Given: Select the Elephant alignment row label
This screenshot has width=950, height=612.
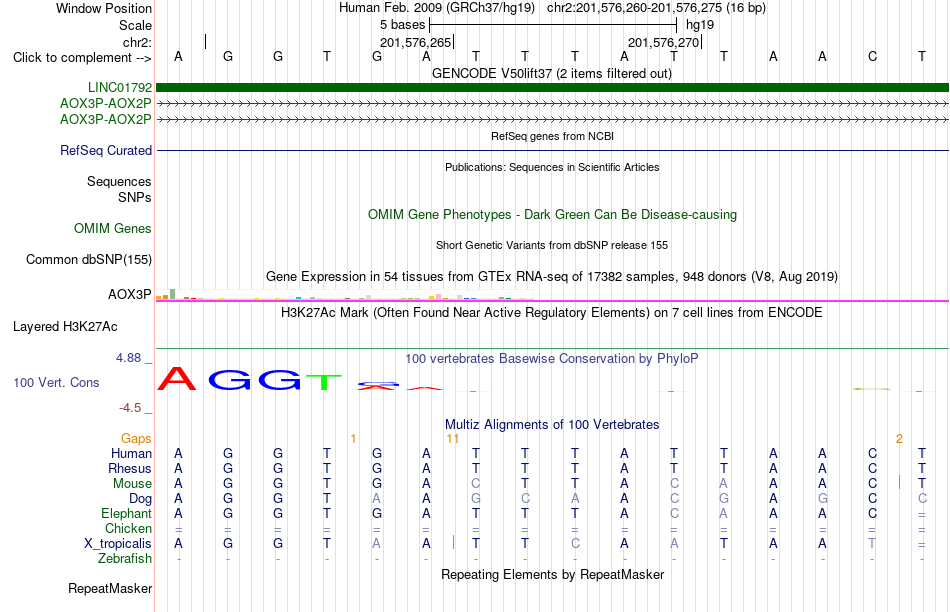Looking at the screenshot, I should click(127, 513).
